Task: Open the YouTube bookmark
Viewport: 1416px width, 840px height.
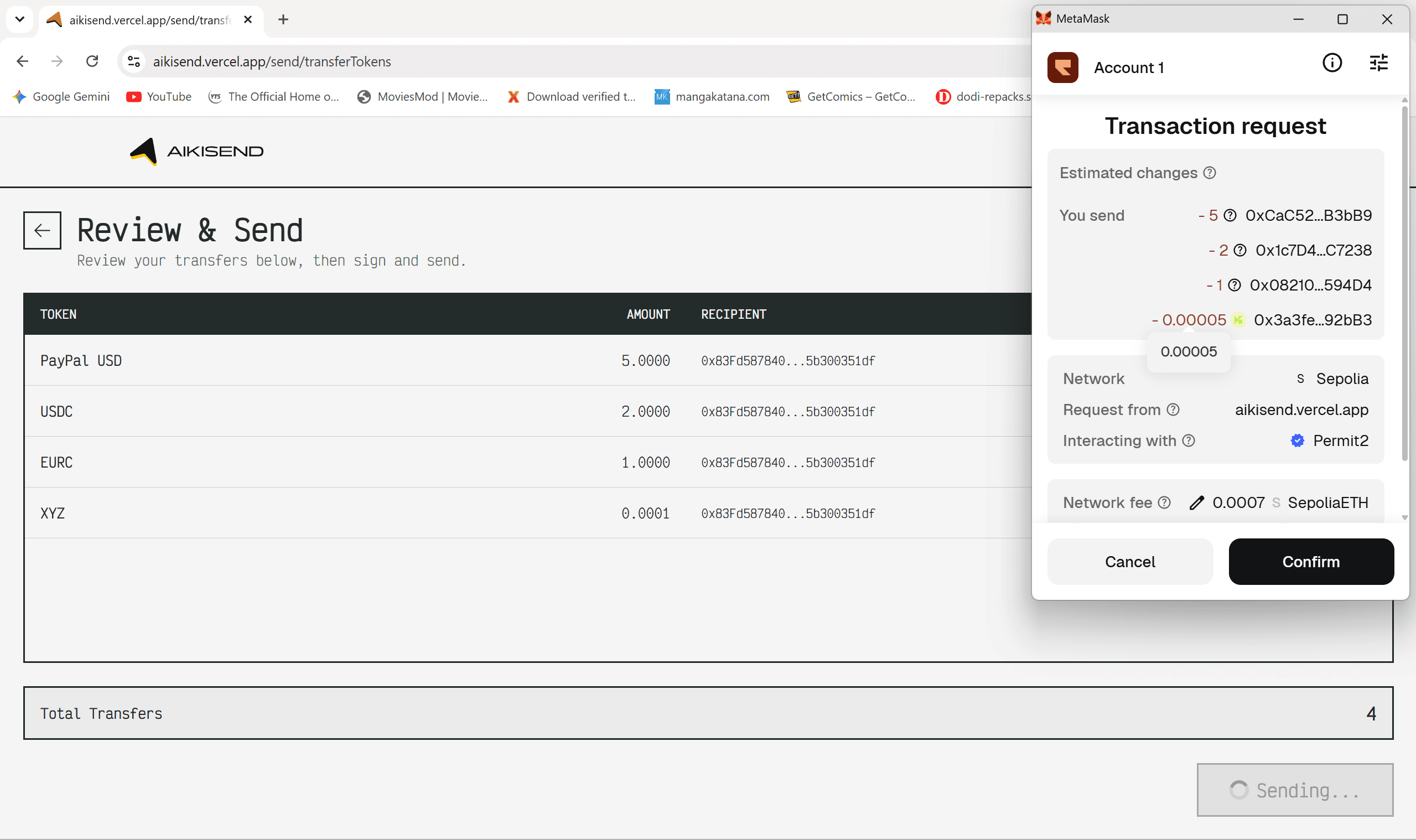Action: pos(159,97)
